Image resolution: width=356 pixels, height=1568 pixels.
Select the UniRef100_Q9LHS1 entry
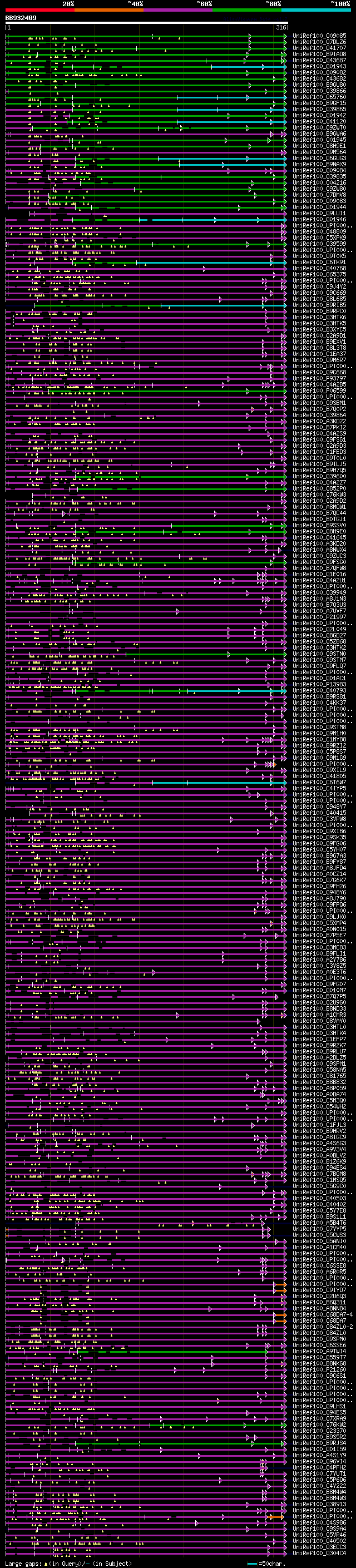click(319, 1406)
